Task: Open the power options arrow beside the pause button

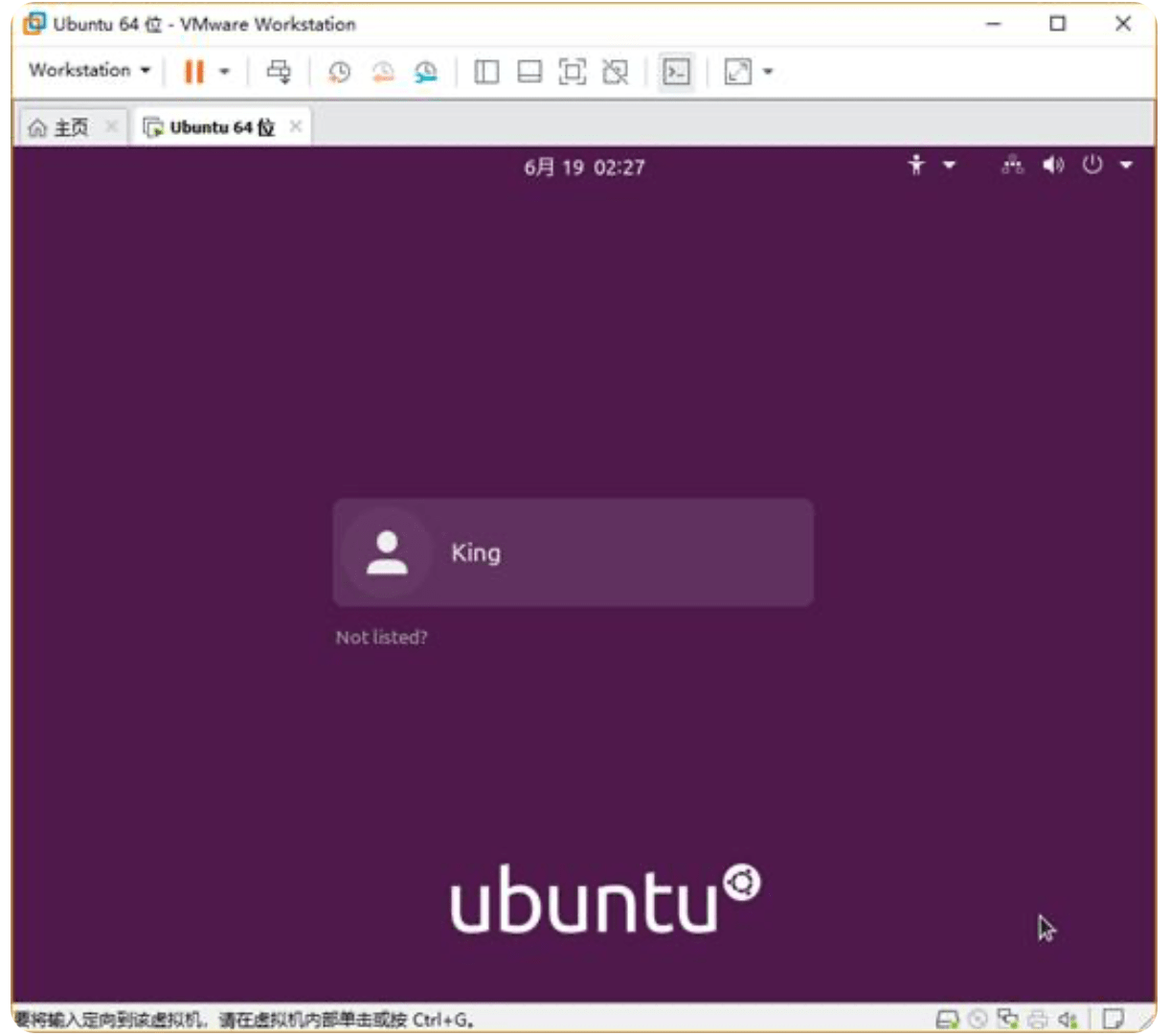Action: 224,72
